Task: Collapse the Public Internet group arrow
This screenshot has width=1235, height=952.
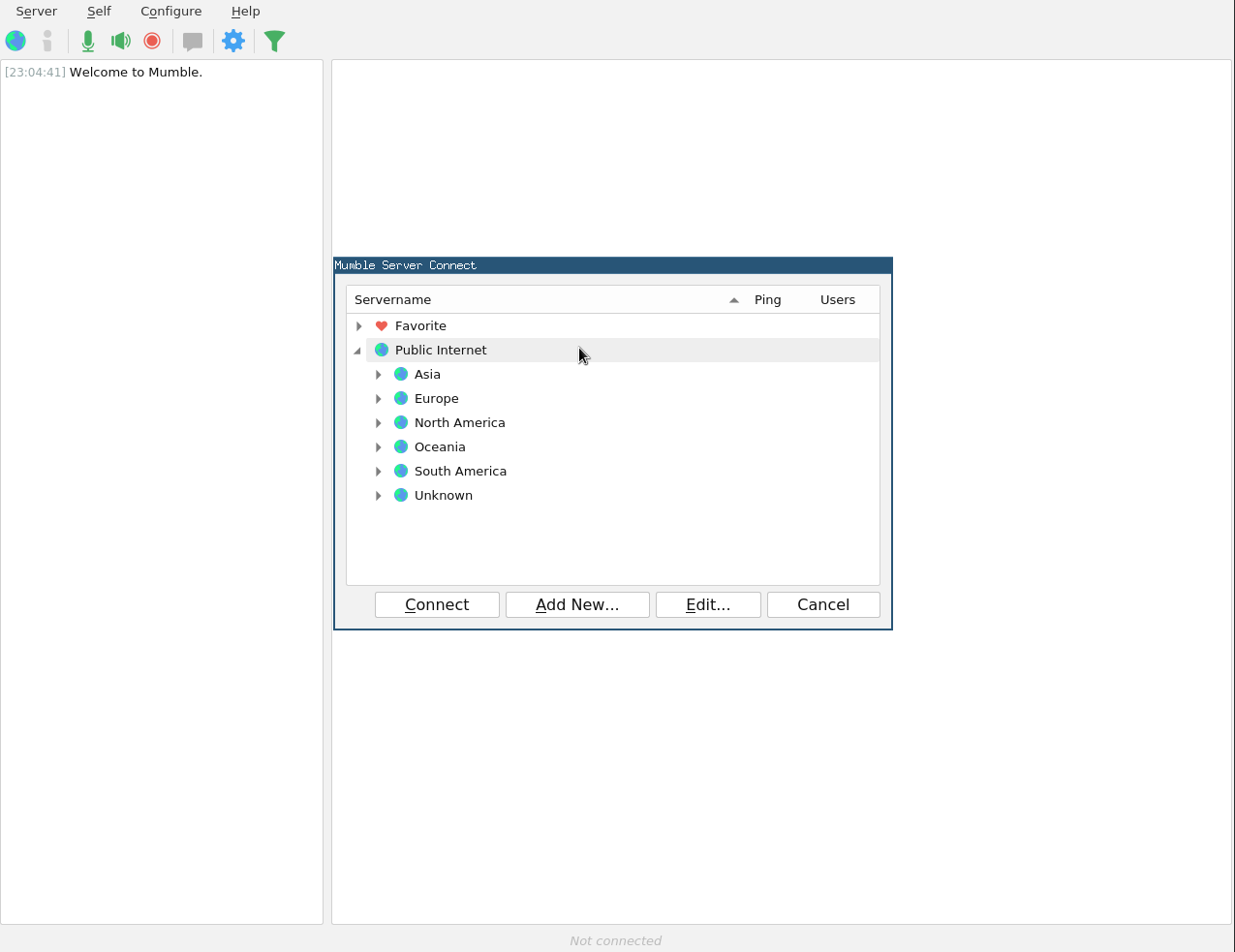Action: click(x=357, y=351)
